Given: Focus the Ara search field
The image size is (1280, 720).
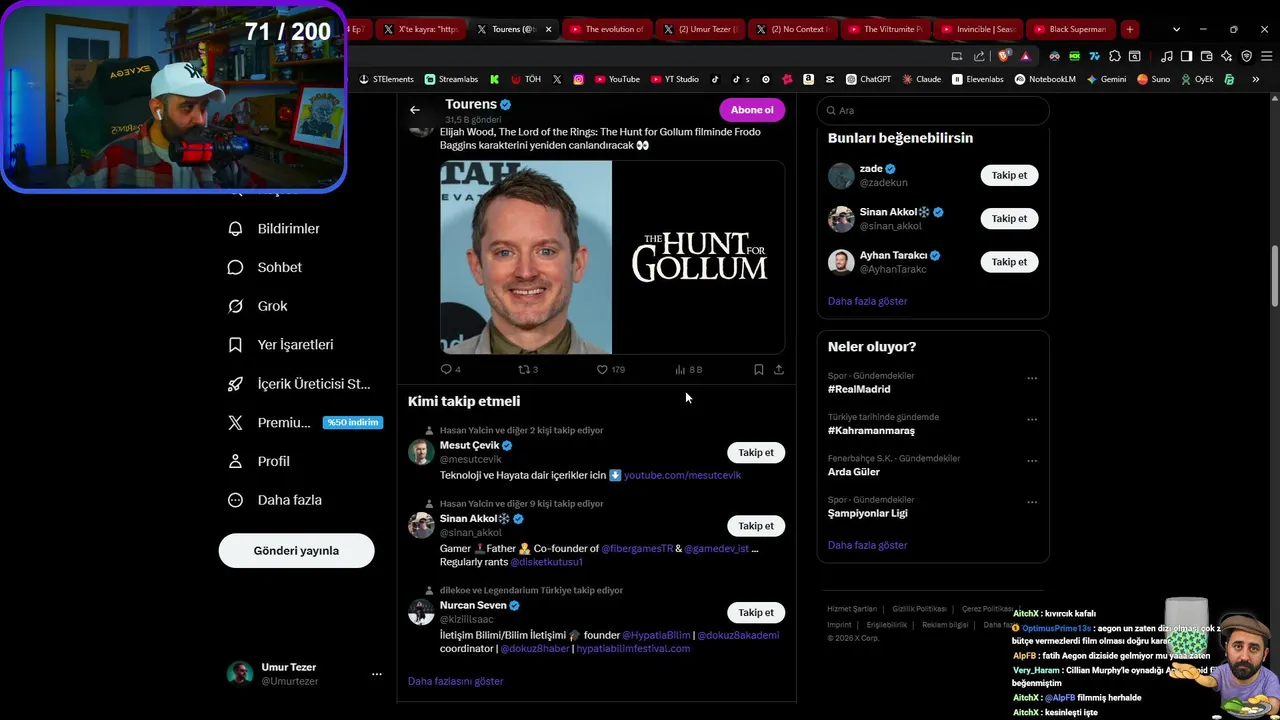Looking at the screenshot, I should point(933,111).
